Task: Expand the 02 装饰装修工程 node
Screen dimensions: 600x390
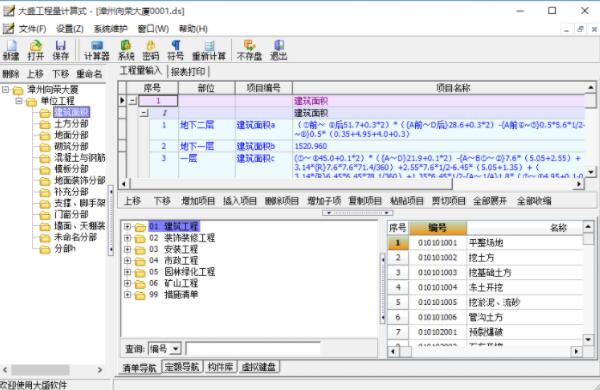Action: [127, 238]
